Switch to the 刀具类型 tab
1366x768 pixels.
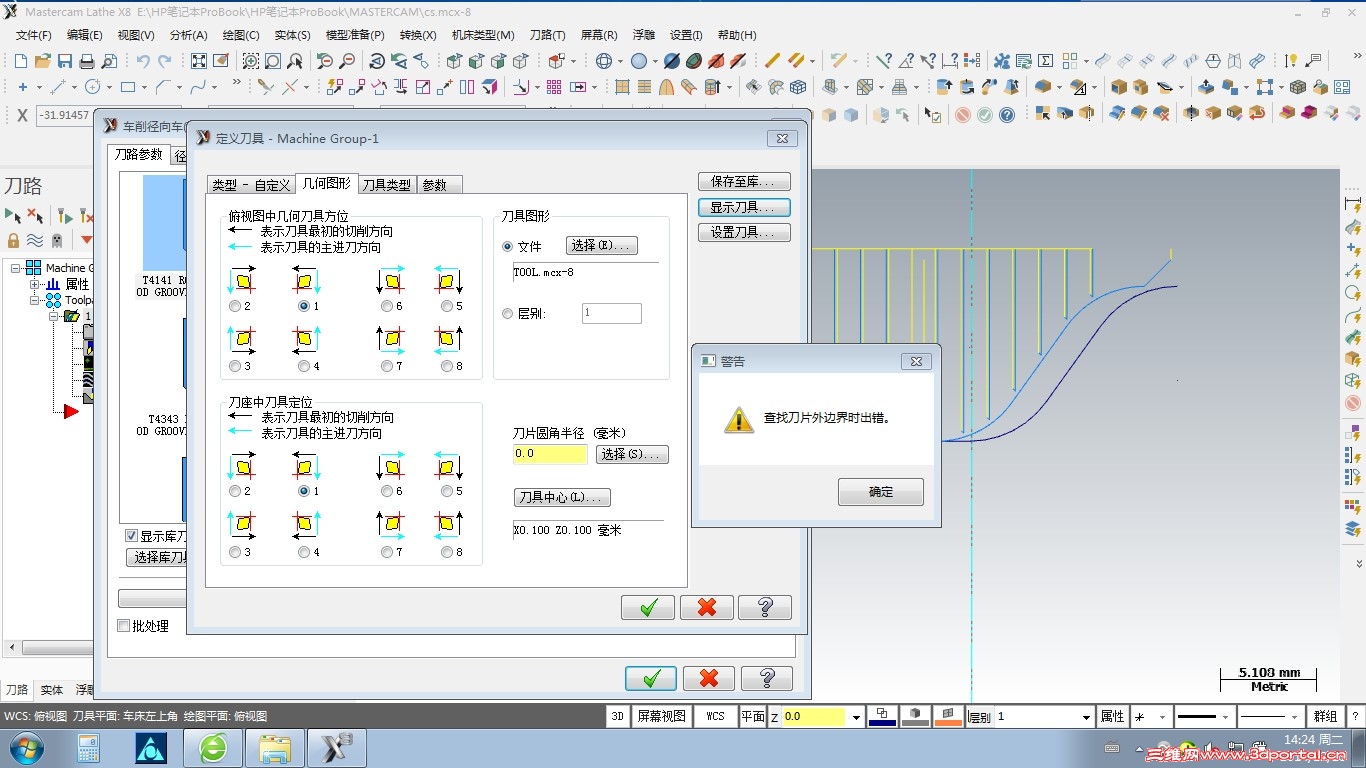(386, 185)
